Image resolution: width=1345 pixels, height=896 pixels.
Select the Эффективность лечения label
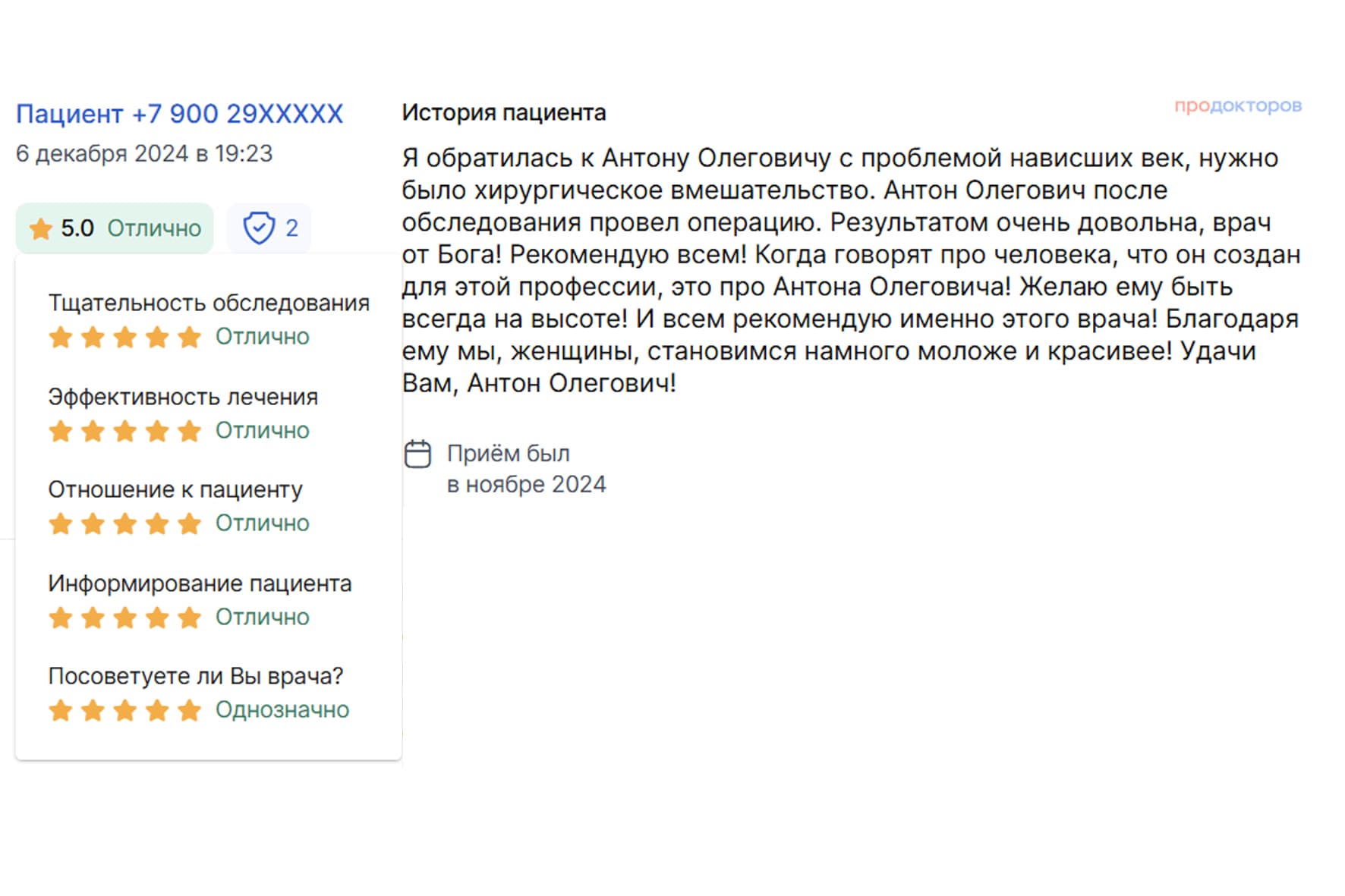point(183,397)
